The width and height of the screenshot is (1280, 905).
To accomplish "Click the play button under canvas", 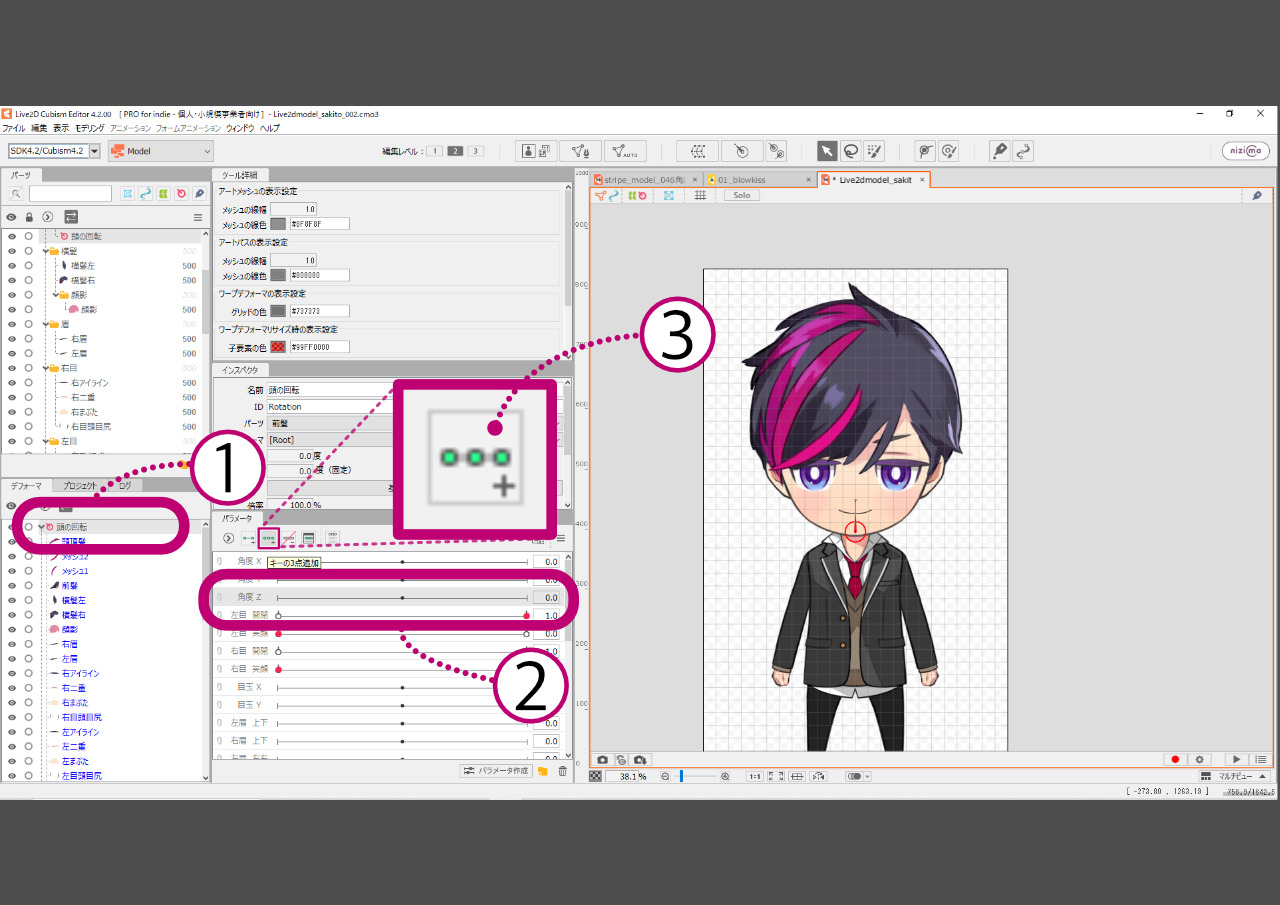I will click(x=1237, y=760).
